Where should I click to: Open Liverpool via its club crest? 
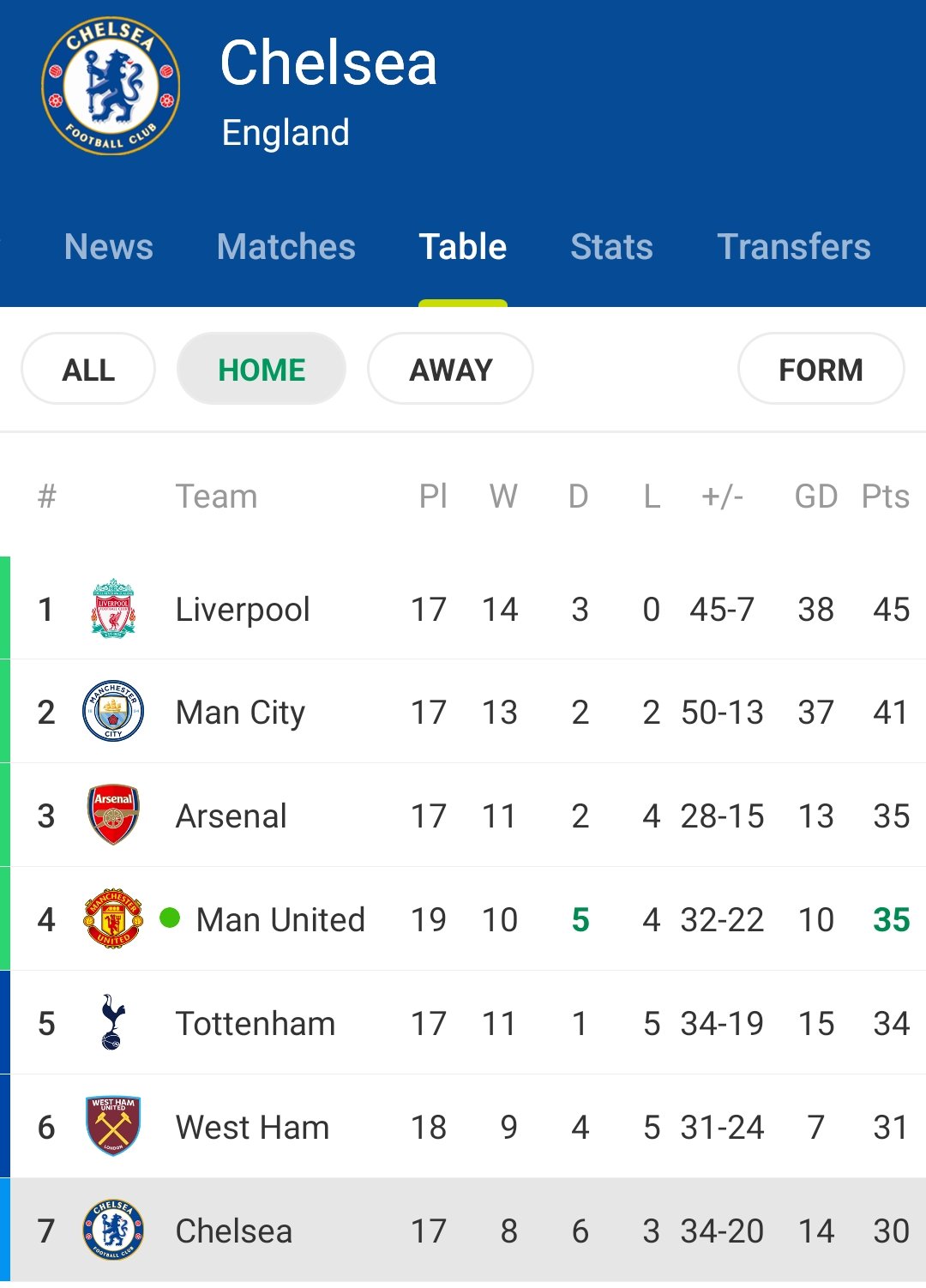pos(113,608)
